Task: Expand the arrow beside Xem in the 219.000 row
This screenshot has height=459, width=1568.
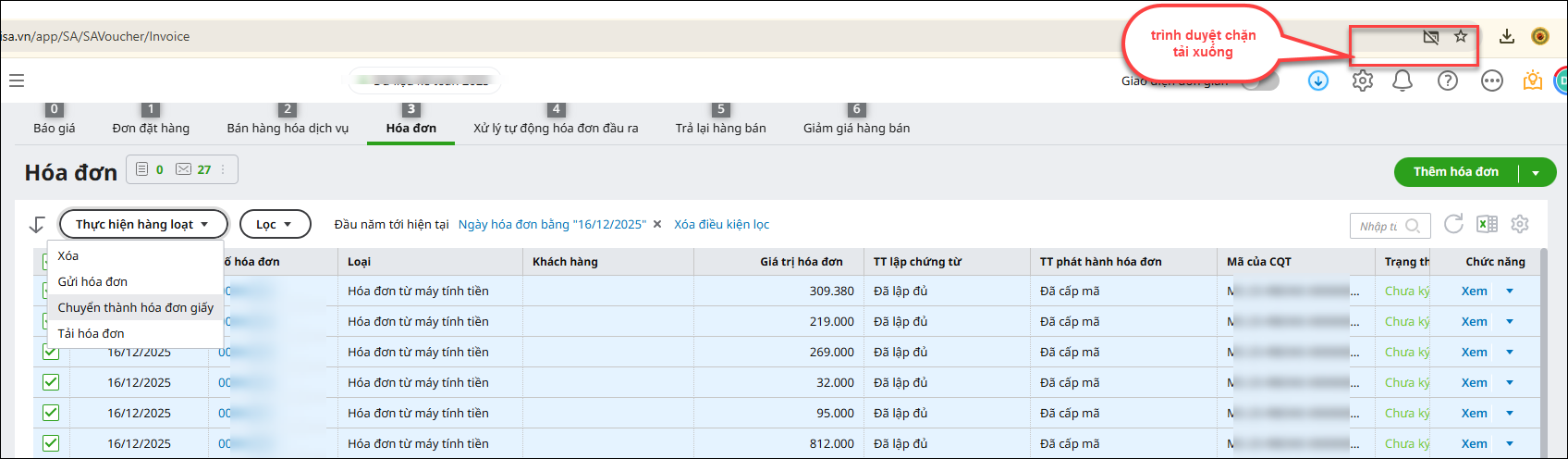Action: click(1510, 321)
